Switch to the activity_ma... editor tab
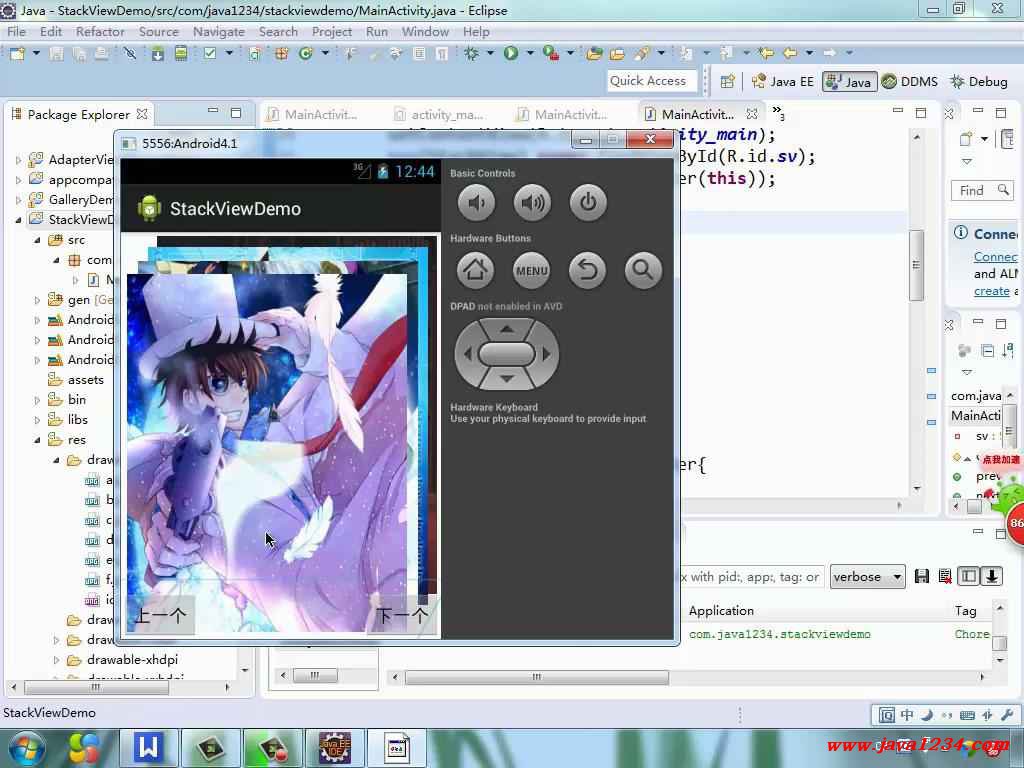 (x=440, y=114)
